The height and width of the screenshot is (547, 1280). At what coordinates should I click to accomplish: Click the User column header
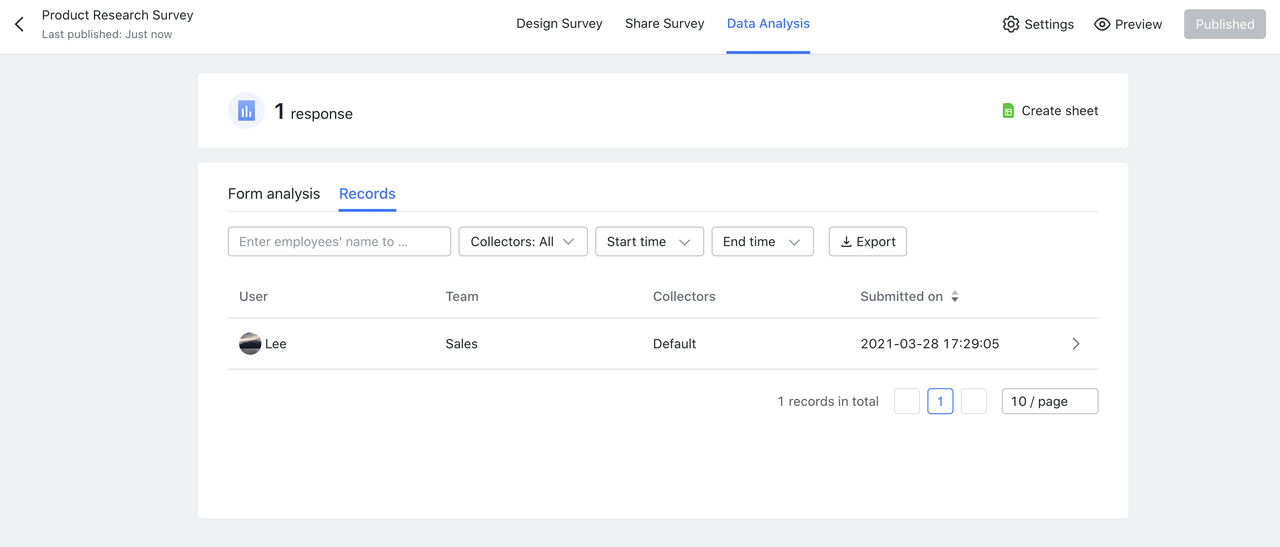click(253, 297)
